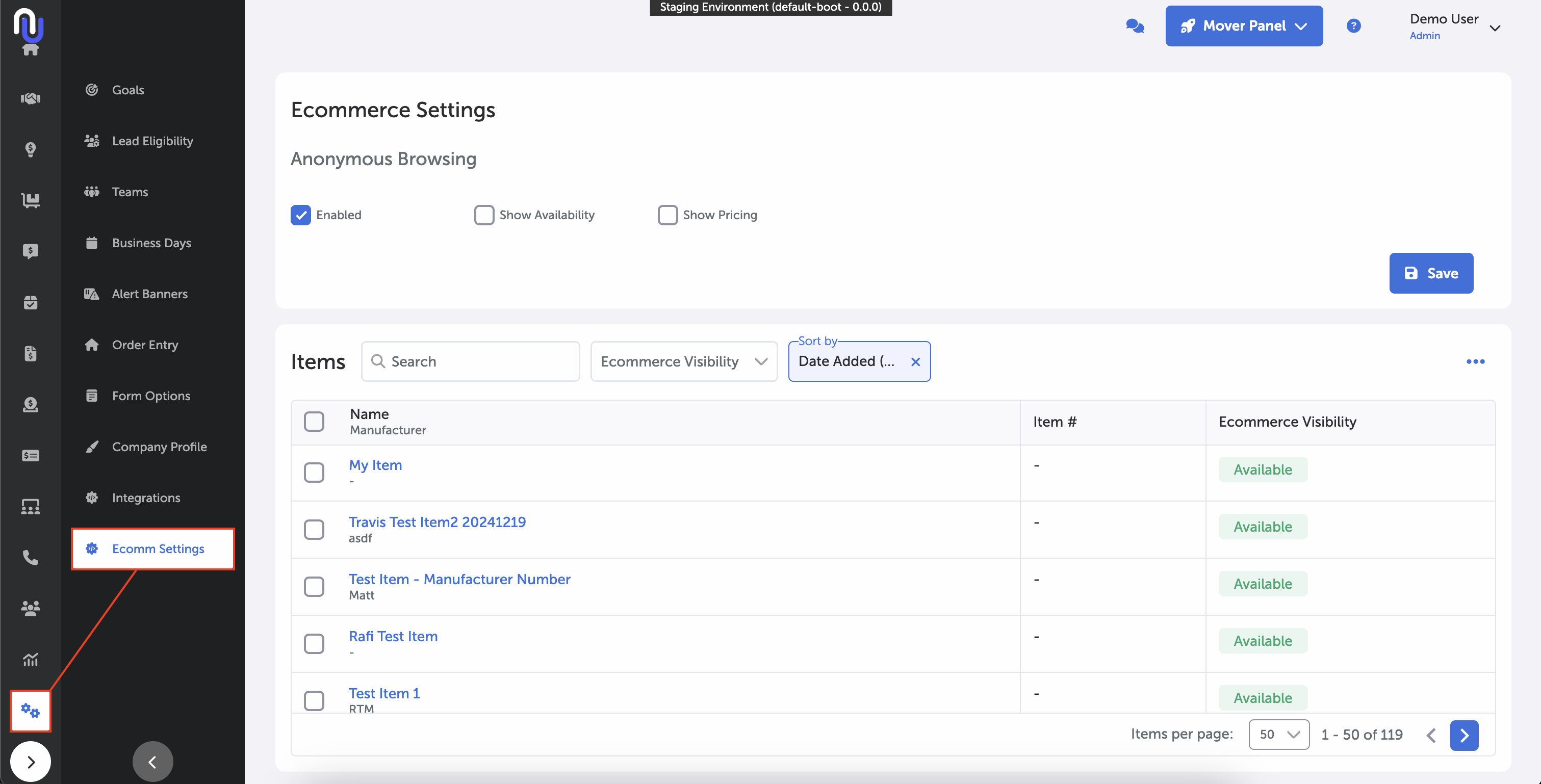Click the phone icon in left sidebar

pos(31,557)
